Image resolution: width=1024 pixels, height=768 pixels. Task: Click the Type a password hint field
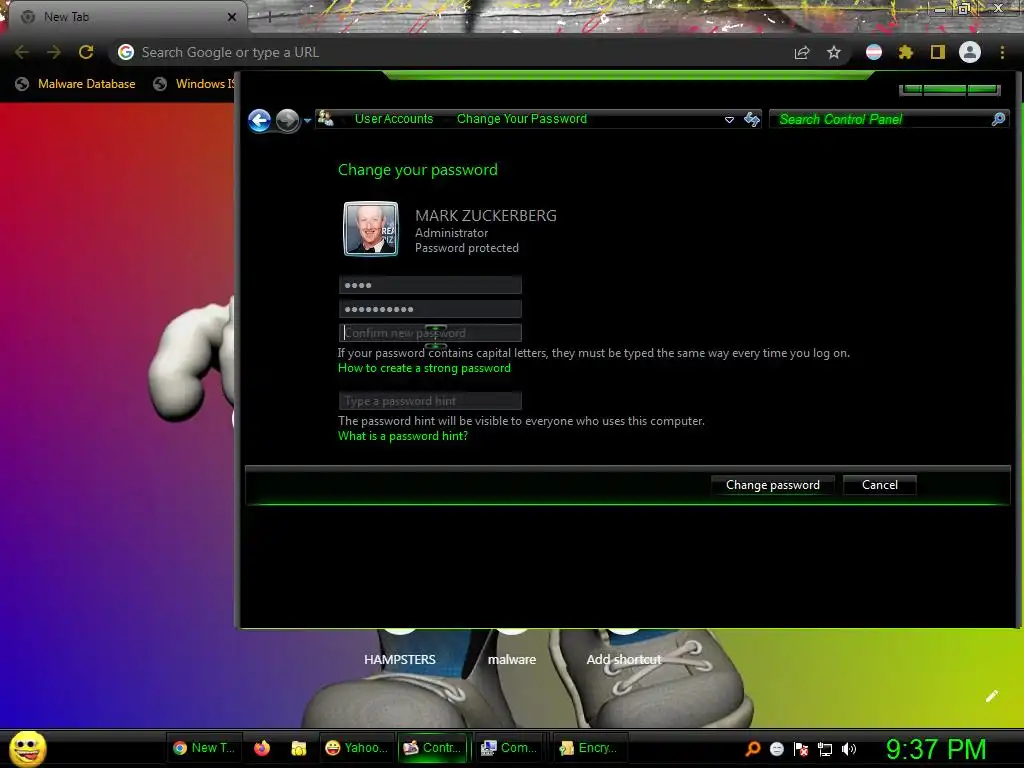(430, 401)
